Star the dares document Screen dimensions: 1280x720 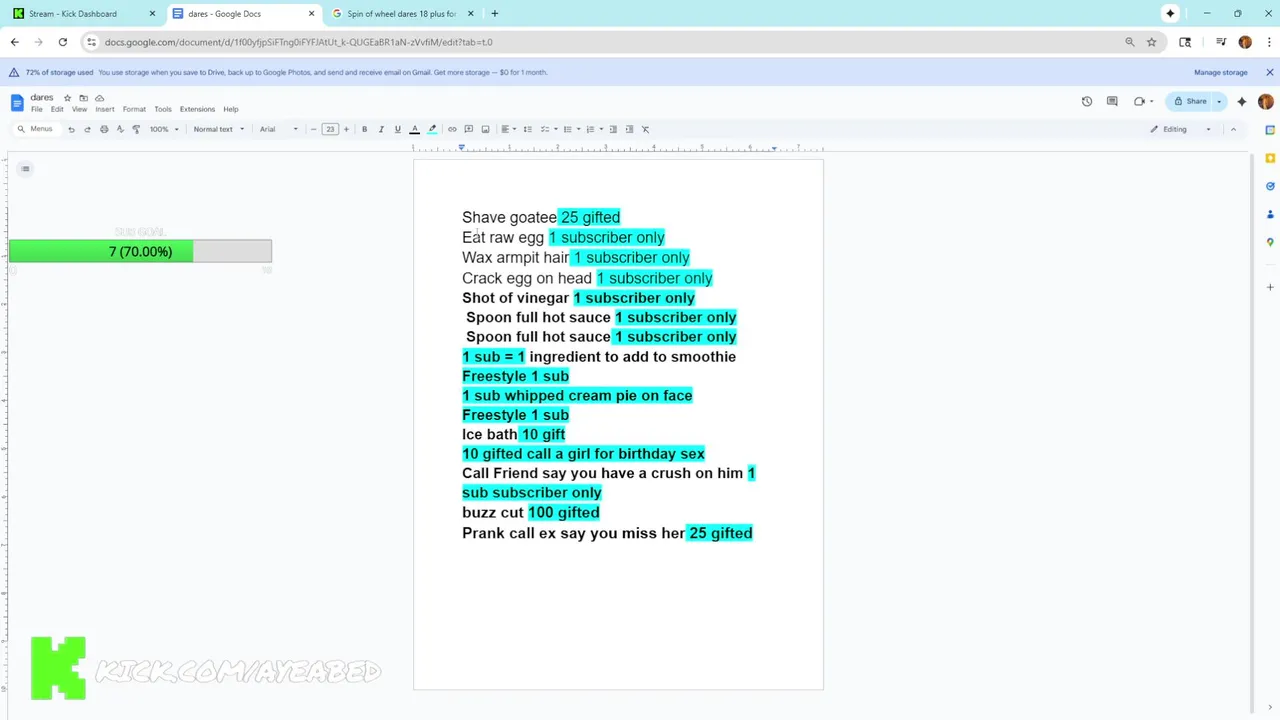tap(67, 98)
